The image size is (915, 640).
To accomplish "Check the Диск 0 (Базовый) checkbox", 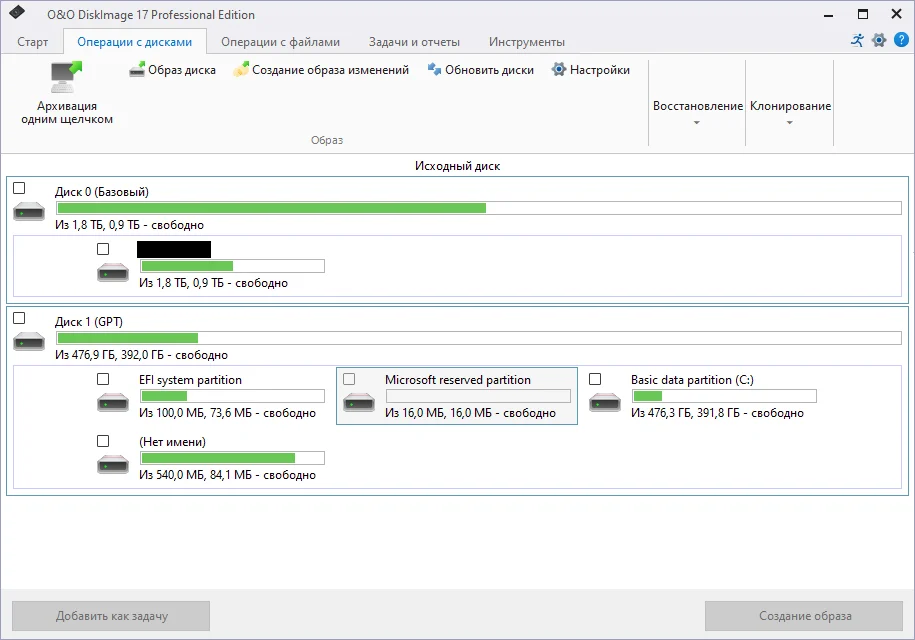I will pos(19,188).
